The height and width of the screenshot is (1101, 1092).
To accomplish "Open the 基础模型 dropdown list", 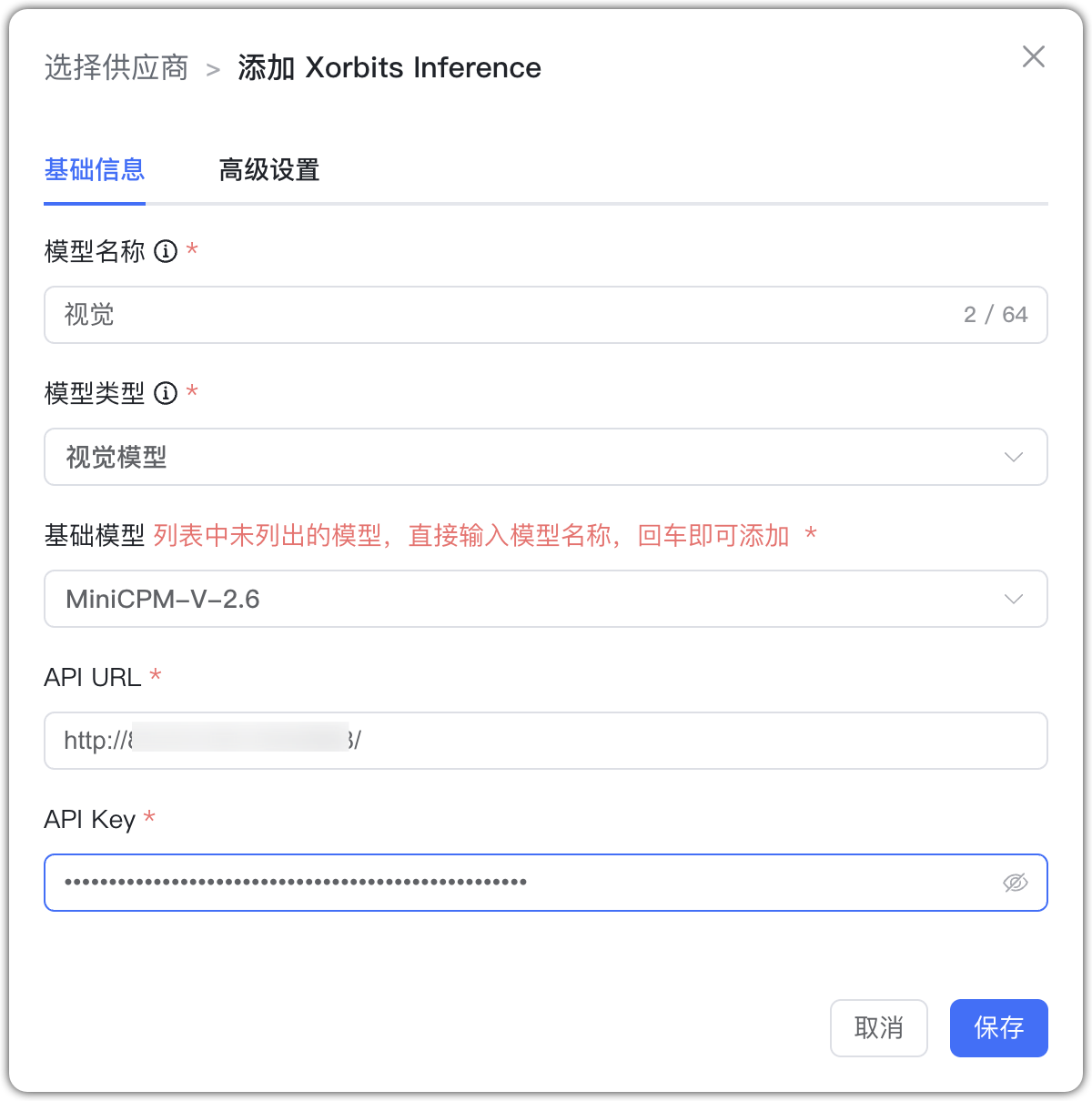I will click(x=546, y=599).
